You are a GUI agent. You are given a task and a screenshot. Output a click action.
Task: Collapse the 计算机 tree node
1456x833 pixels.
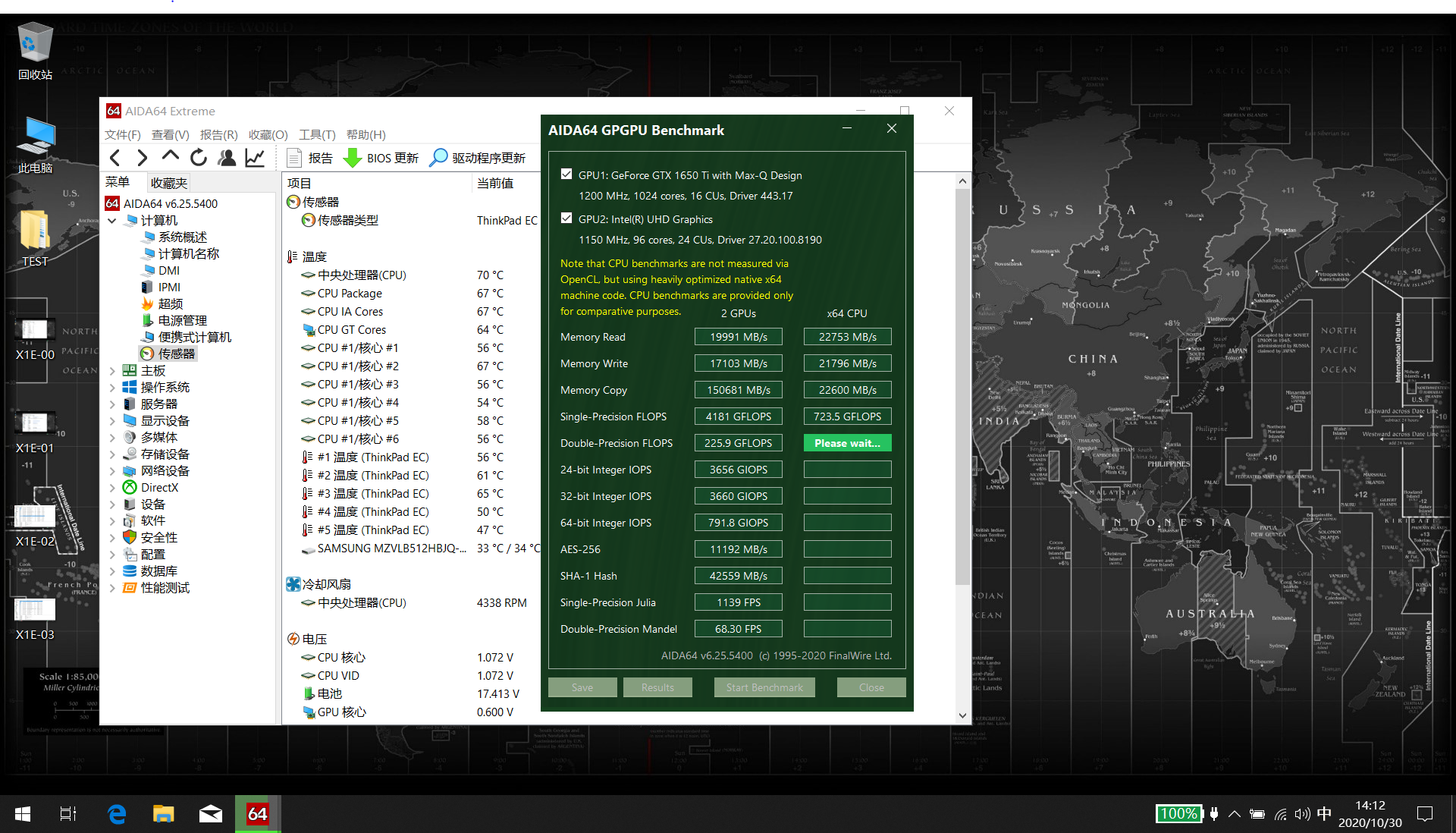112,221
